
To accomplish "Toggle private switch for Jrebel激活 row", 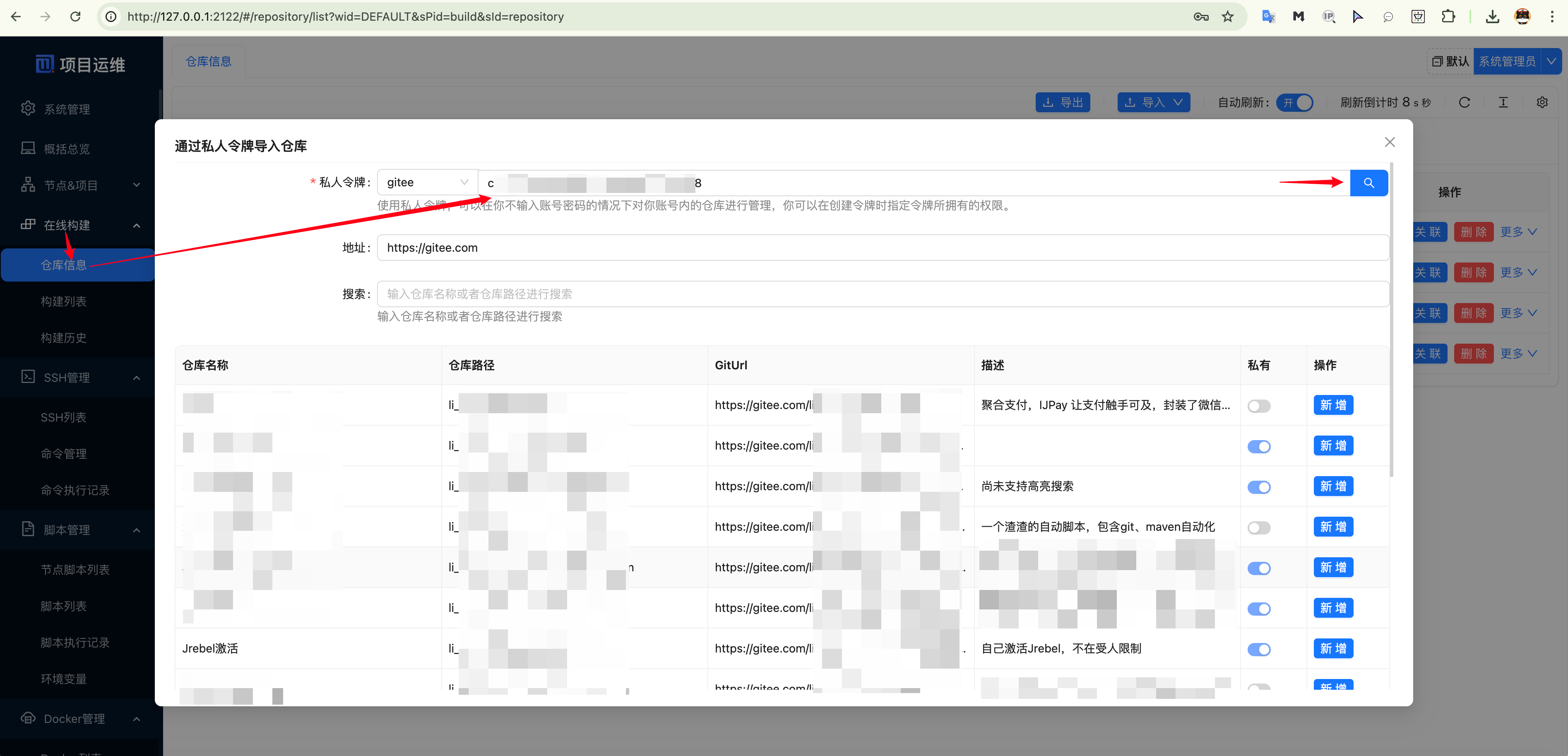I will (x=1259, y=650).
